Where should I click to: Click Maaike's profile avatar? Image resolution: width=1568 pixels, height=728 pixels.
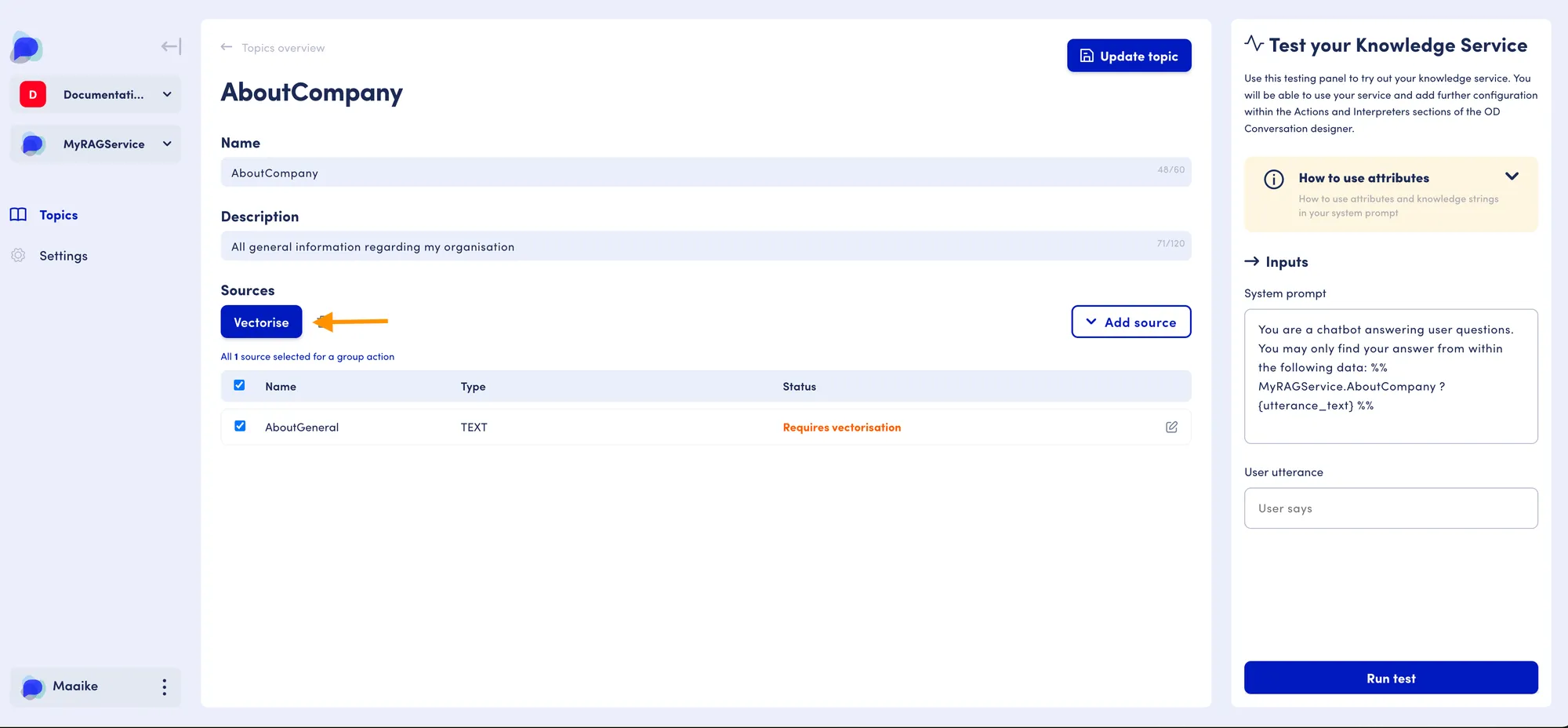32,687
